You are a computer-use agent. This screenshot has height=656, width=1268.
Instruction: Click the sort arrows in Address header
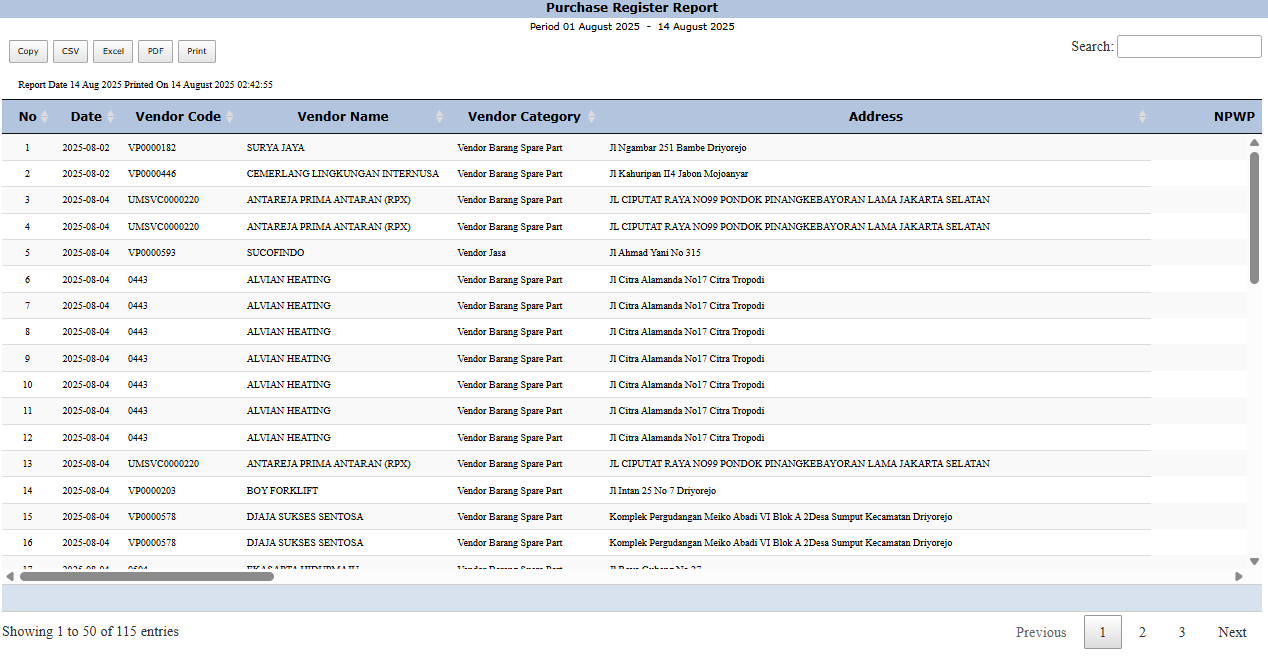(1142, 117)
